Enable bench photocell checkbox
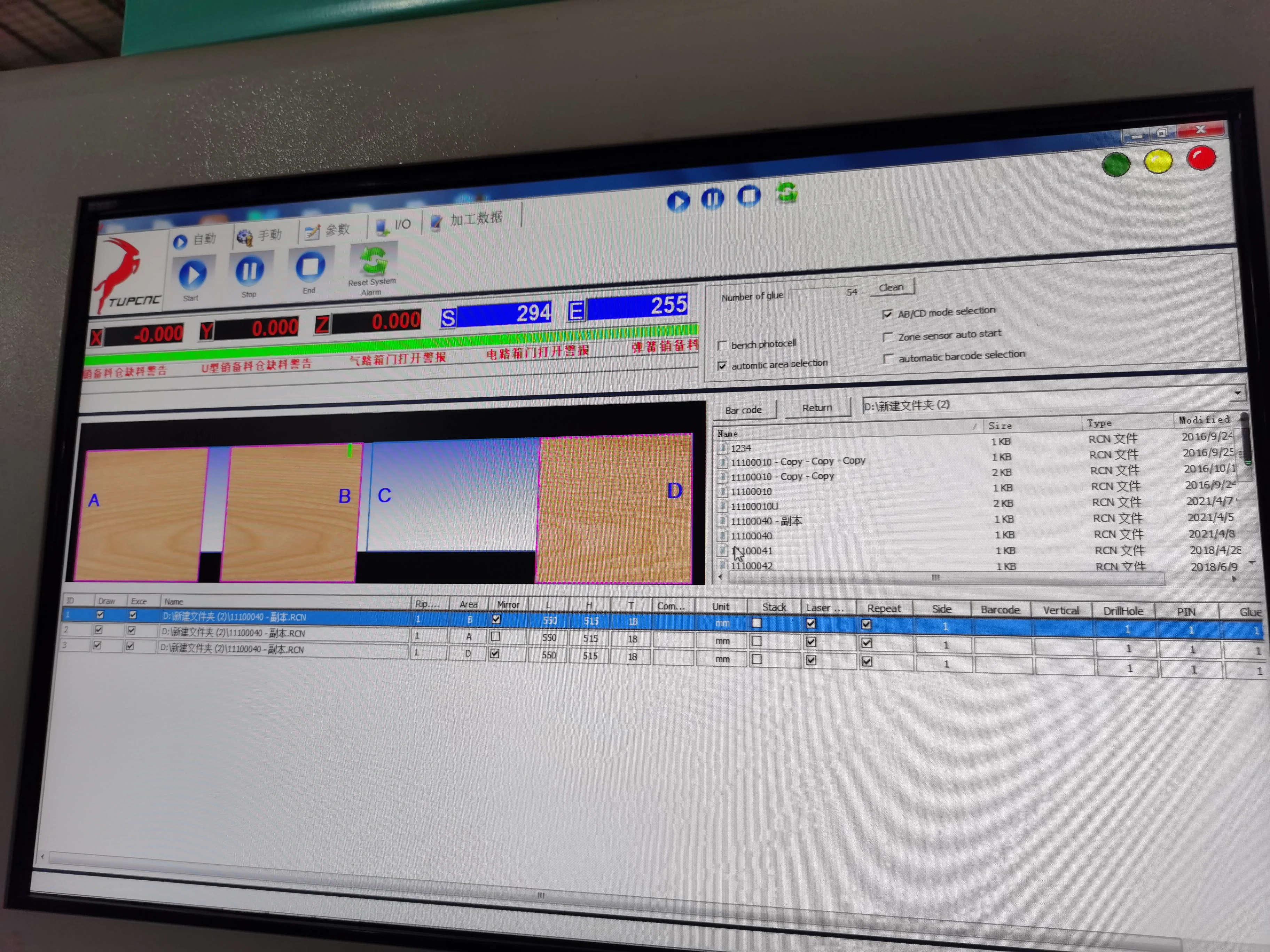The width and height of the screenshot is (1270, 952). [x=722, y=346]
